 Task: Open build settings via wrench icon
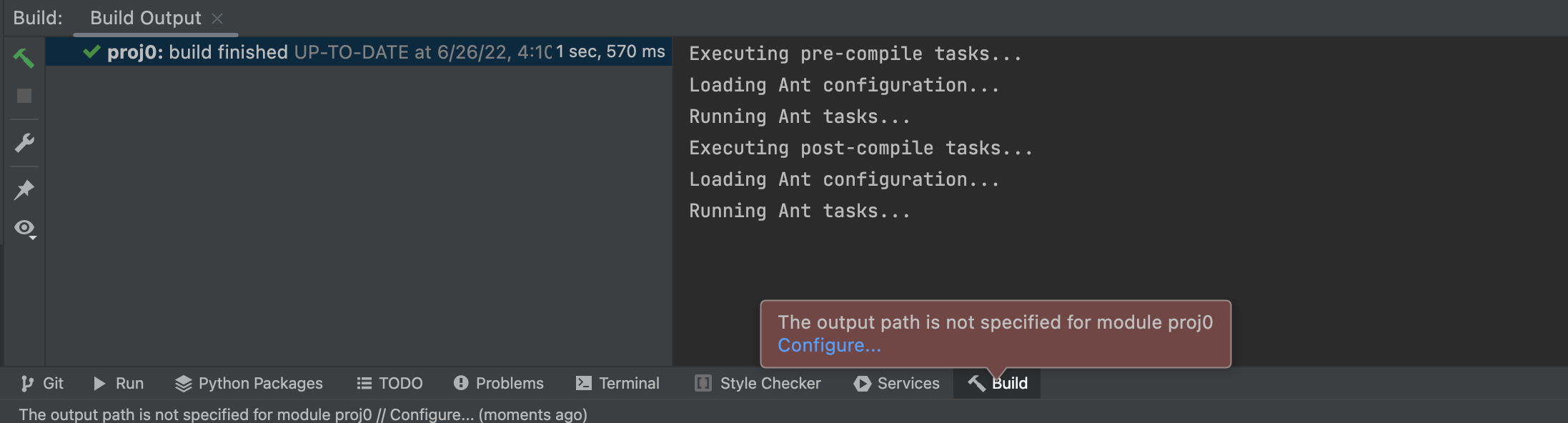24,143
